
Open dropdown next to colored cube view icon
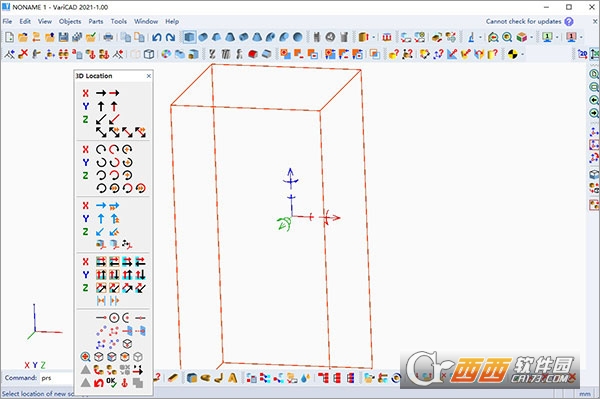click(532, 37)
